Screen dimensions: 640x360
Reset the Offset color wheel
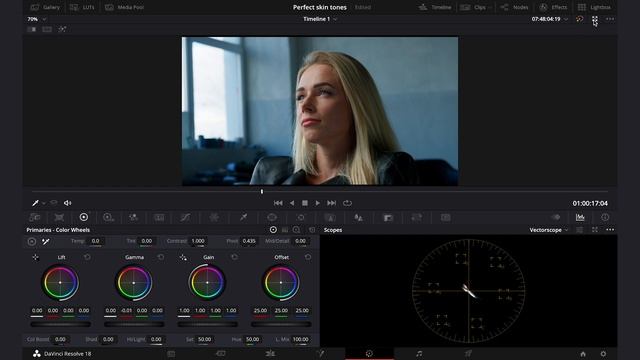(x=308, y=257)
